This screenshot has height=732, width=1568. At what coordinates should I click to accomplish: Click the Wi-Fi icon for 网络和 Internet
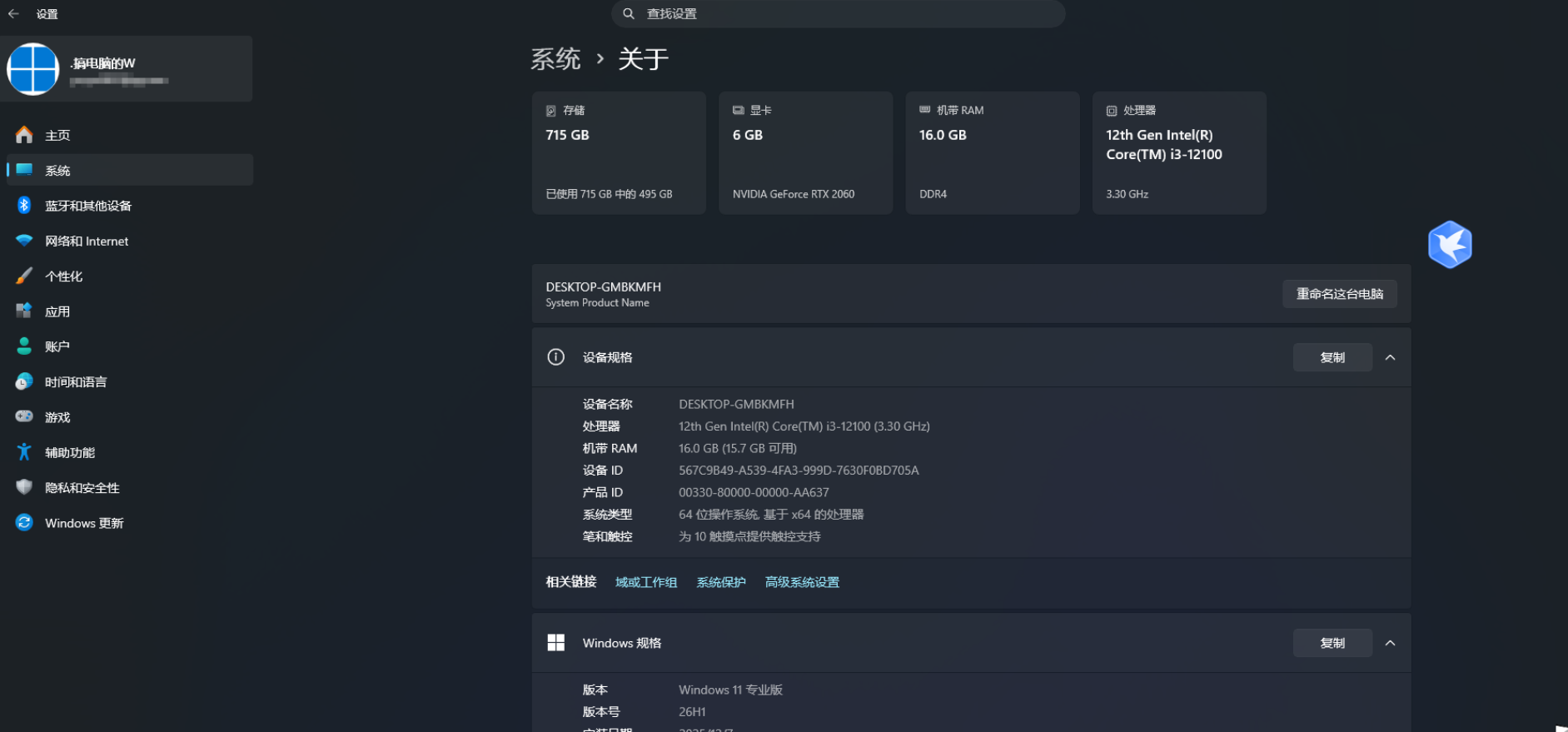point(24,241)
